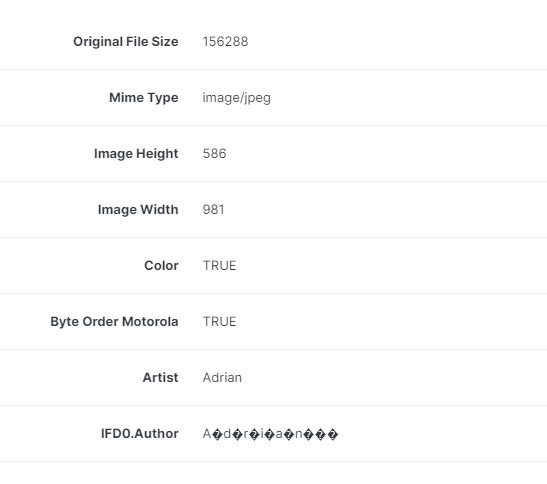Select the height value 586
Image resolution: width=547 pixels, height=484 pixels.
pyautogui.click(x=215, y=154)
